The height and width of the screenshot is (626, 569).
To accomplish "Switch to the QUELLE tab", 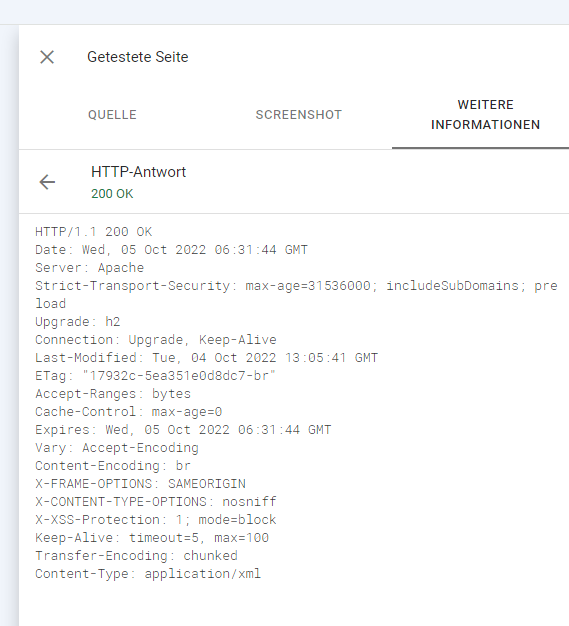I will [x=112, y=115].
